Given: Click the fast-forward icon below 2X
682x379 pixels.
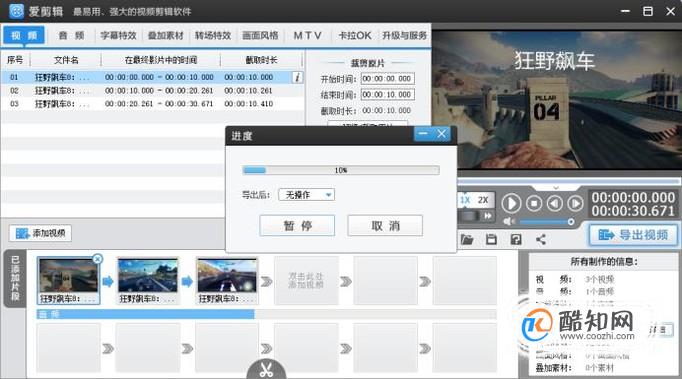Looking at the screenshot, I should point(488,216).
